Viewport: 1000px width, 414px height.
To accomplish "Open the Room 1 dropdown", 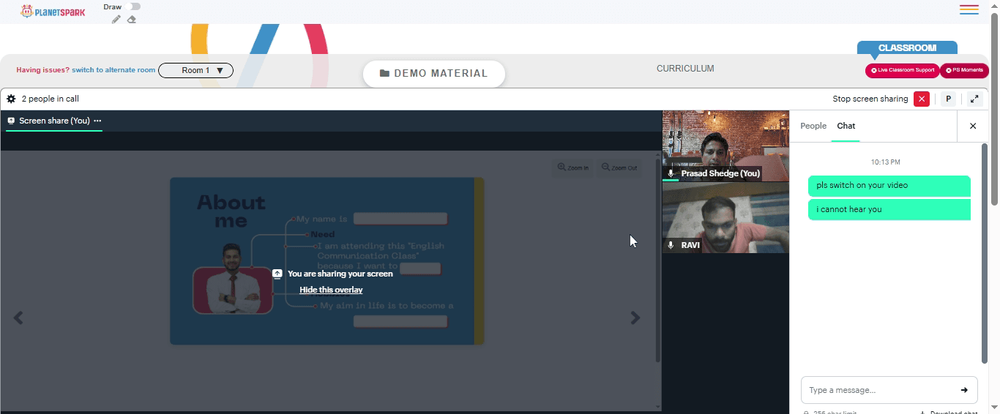I will click(x=196, y=70).
